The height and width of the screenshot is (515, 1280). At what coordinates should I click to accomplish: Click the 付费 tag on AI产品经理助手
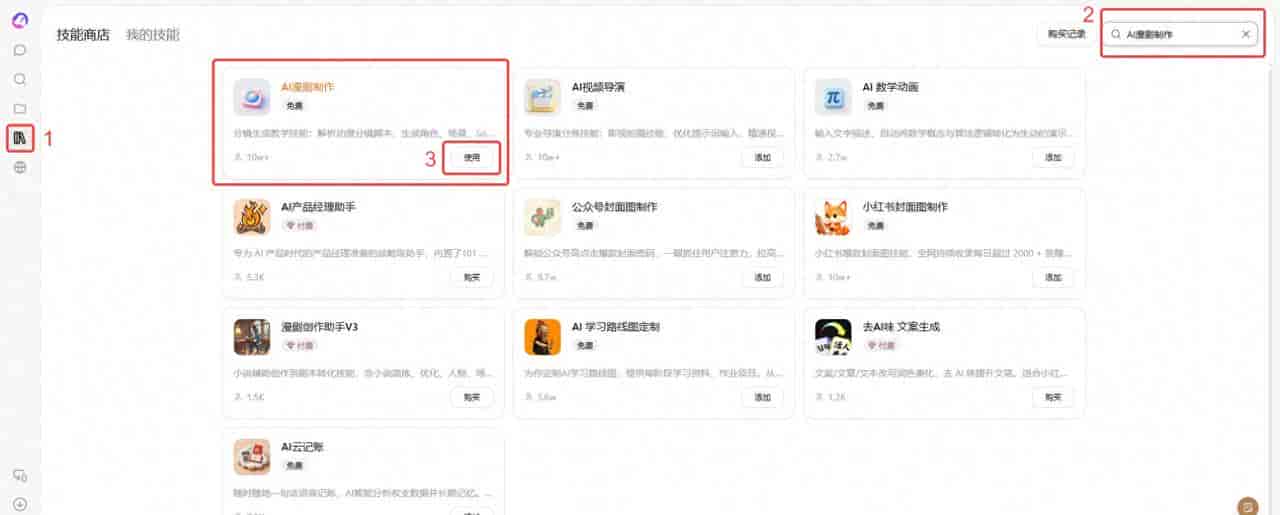298,226
